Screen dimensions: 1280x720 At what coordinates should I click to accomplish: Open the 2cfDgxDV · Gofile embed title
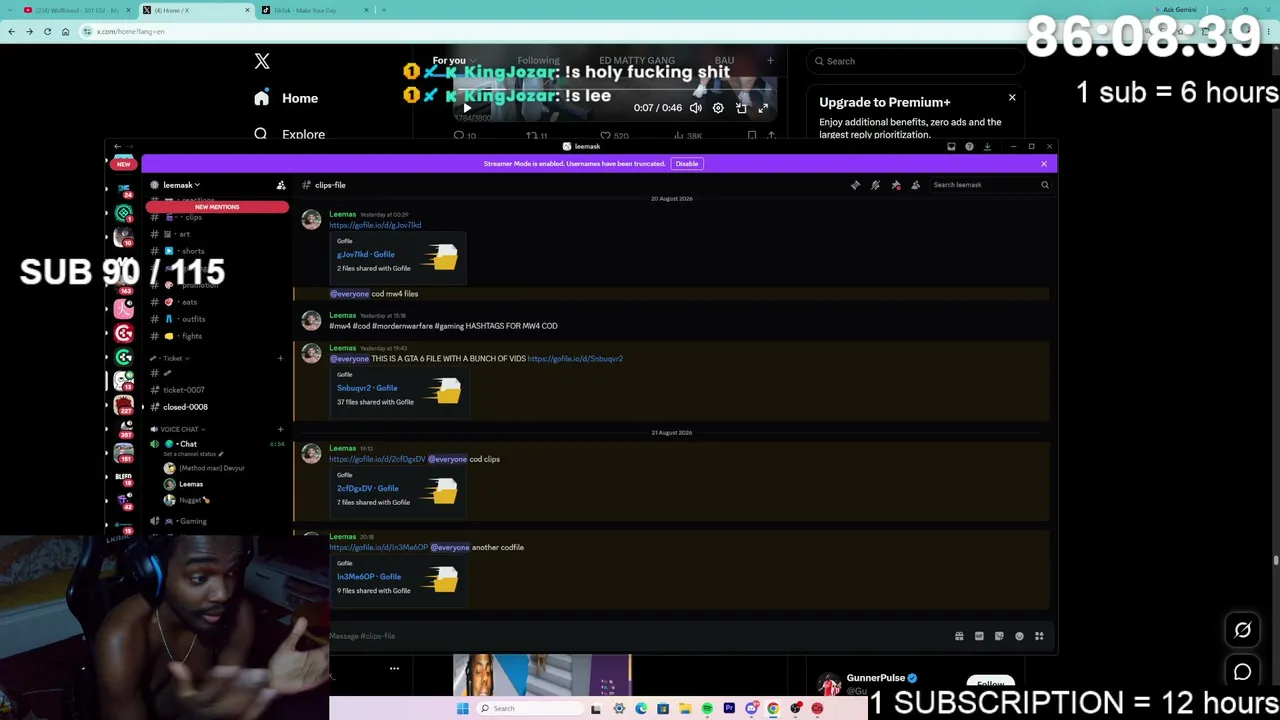point(367,488)
